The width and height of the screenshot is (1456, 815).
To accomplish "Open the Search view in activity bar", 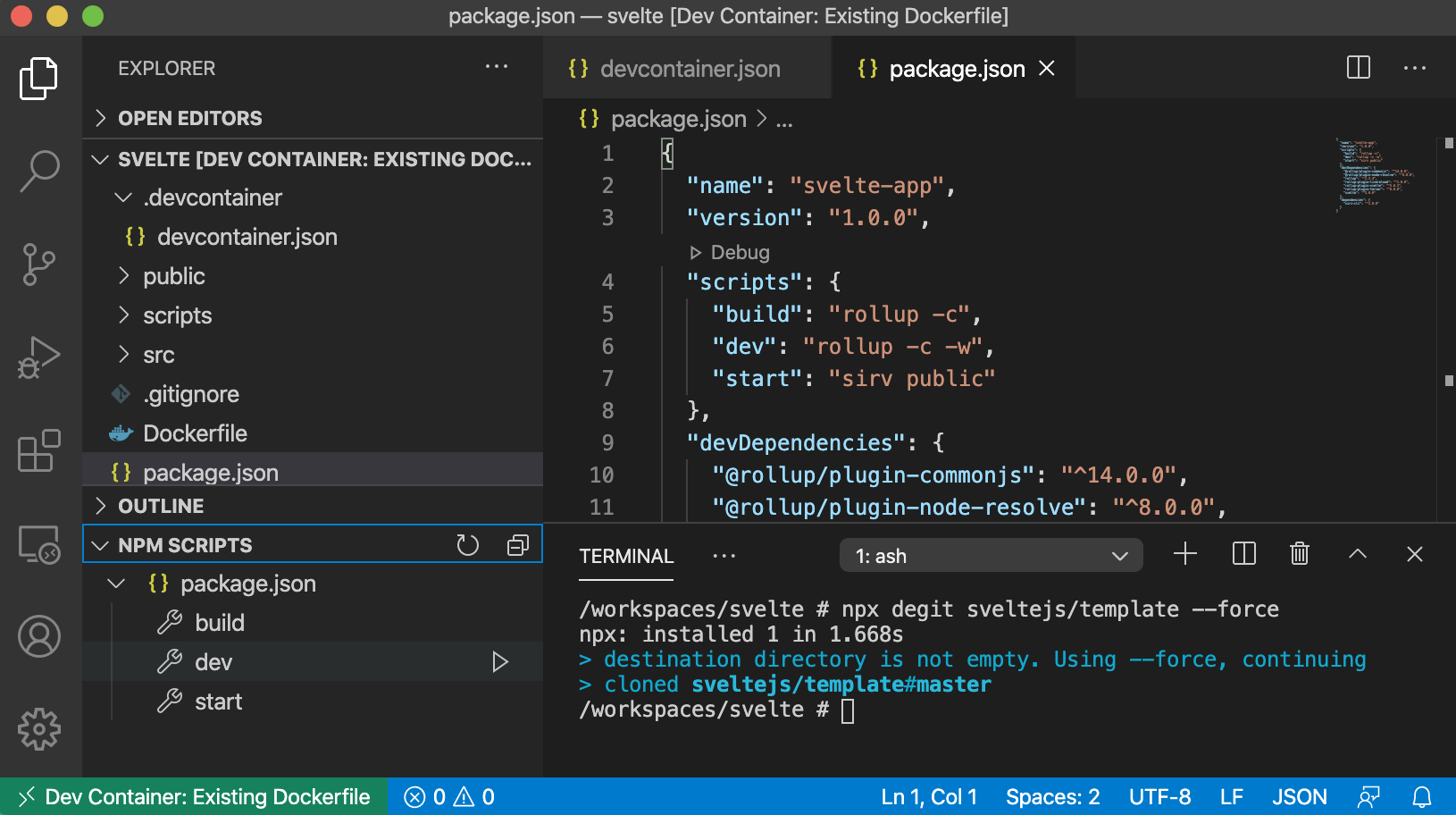I will [39, 170].
